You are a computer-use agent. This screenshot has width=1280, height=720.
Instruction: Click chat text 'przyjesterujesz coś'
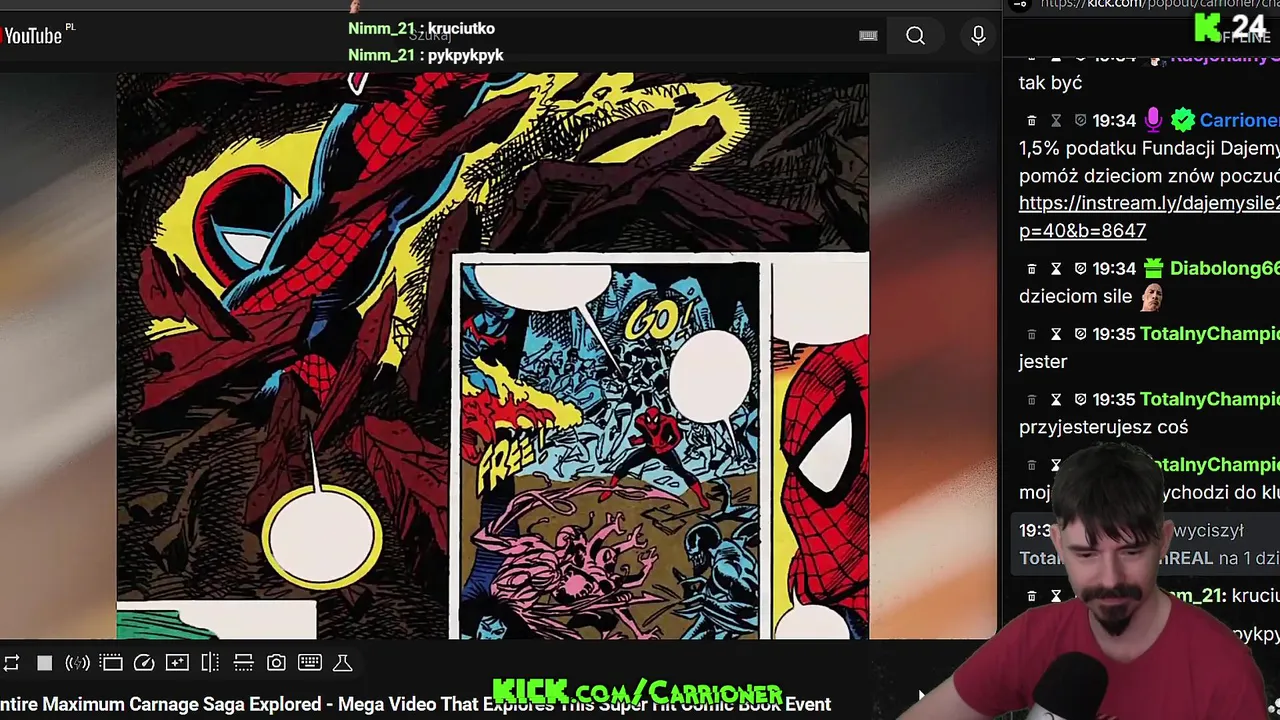point(1103,427)
